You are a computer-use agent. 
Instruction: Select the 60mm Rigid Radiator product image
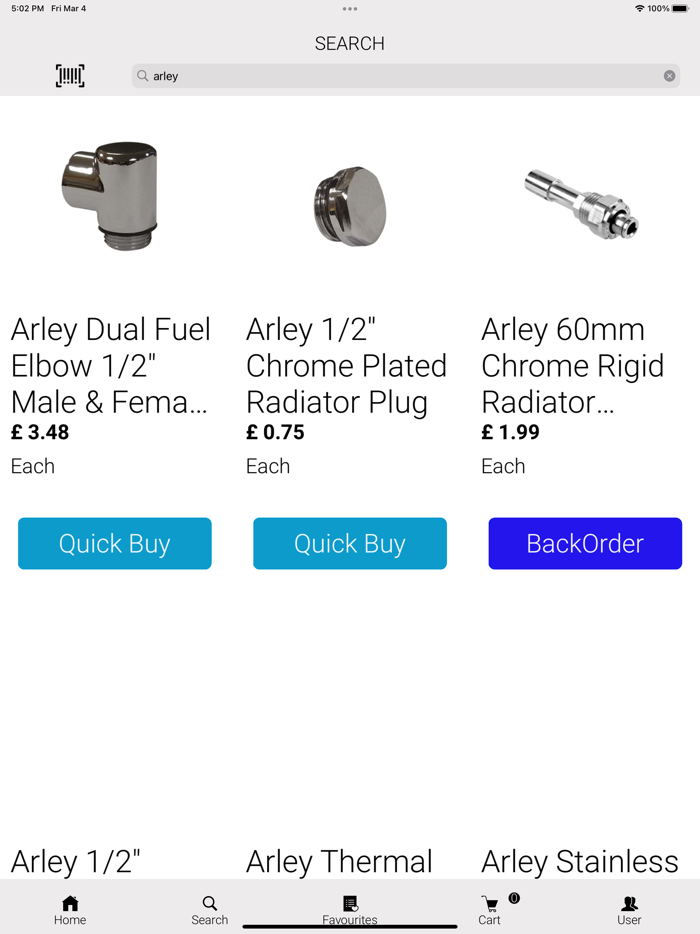582,203
